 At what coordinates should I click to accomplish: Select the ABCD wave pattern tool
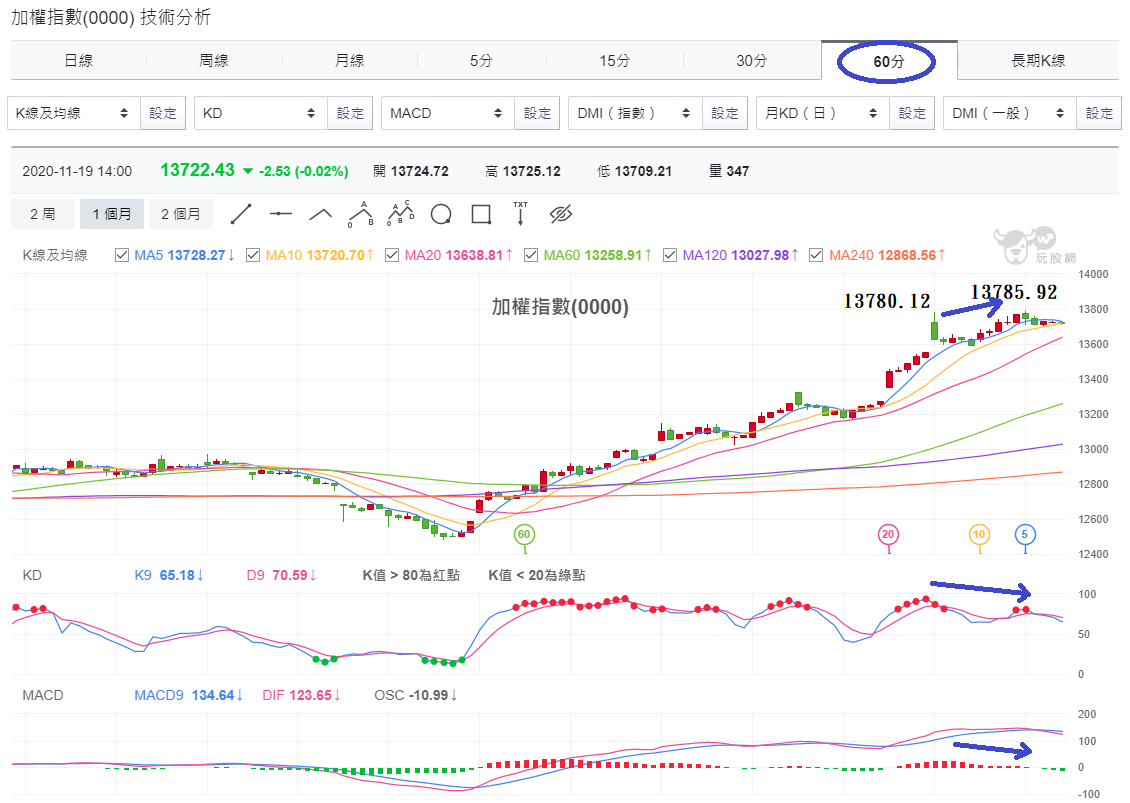[x=401, y=214]
